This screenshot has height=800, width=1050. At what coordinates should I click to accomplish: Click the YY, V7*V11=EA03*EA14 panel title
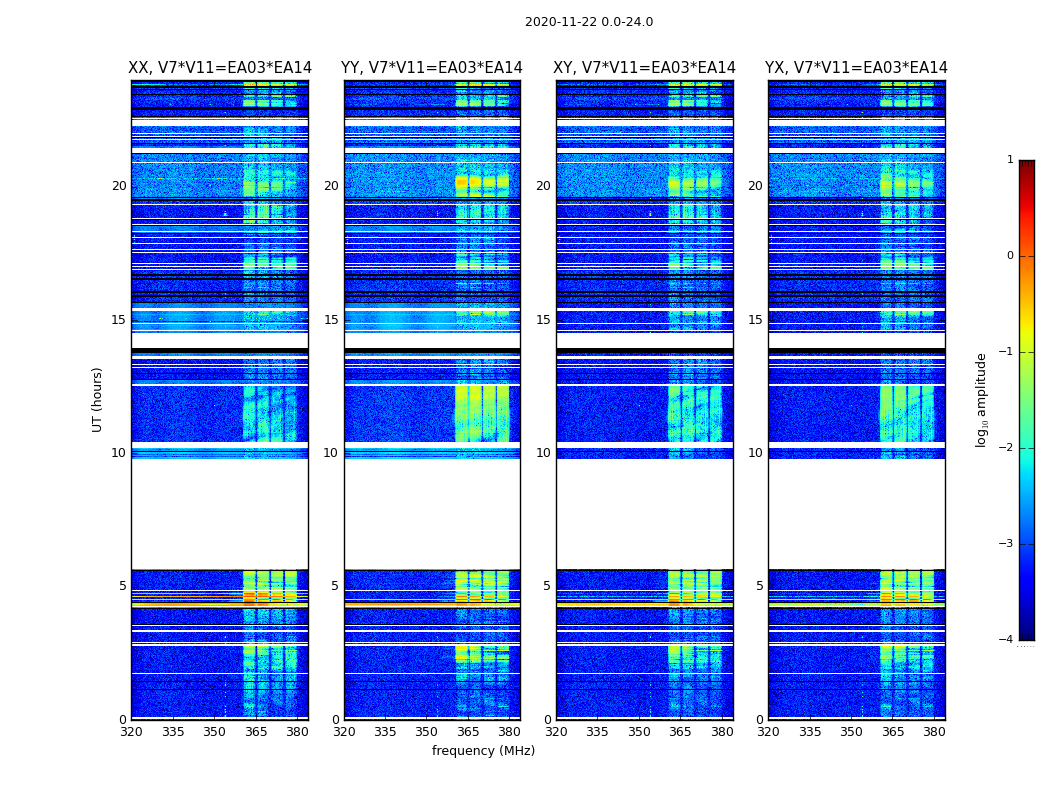431,68
